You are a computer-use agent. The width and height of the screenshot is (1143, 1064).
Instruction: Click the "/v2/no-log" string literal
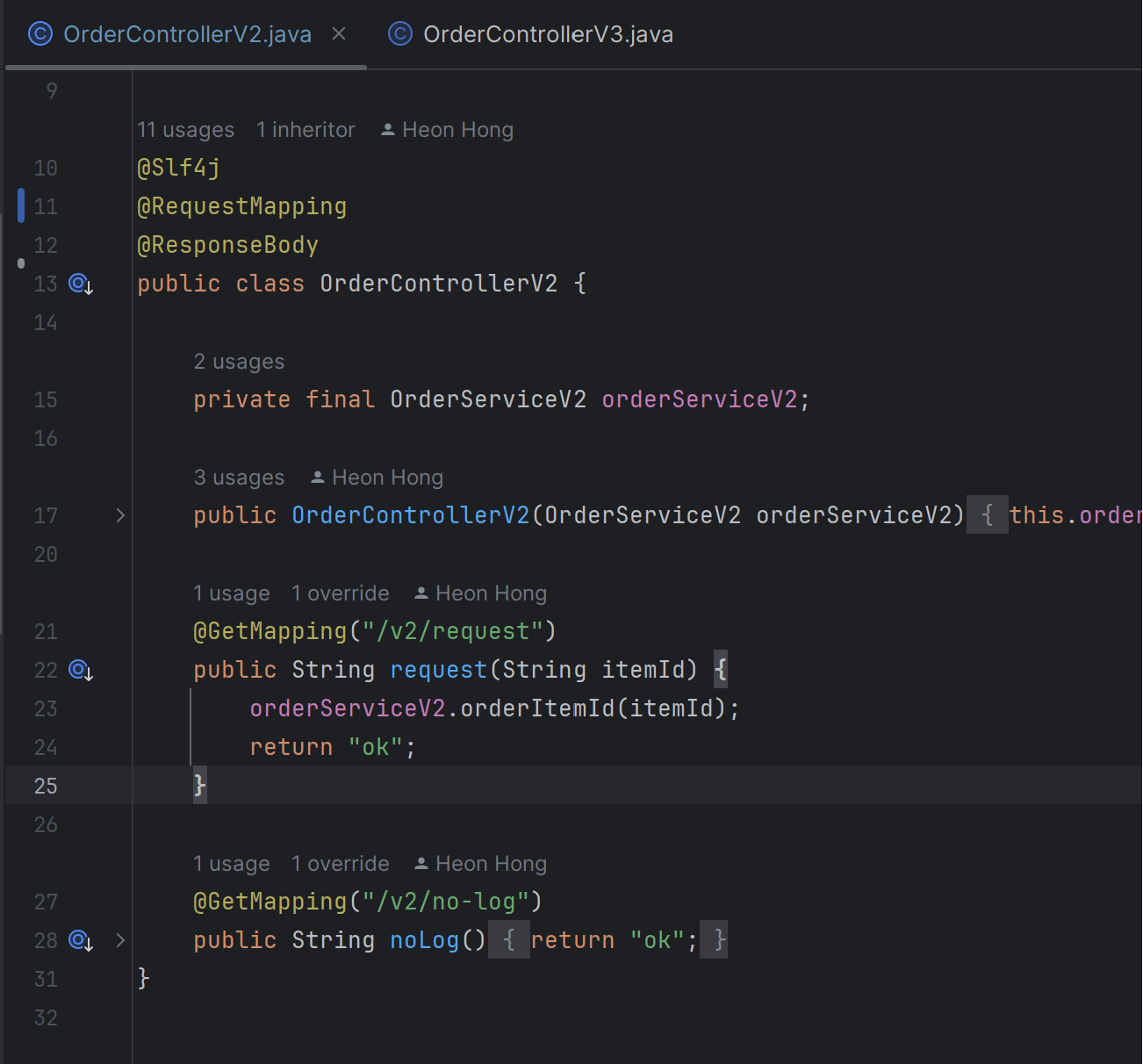[x=446, y=902]
